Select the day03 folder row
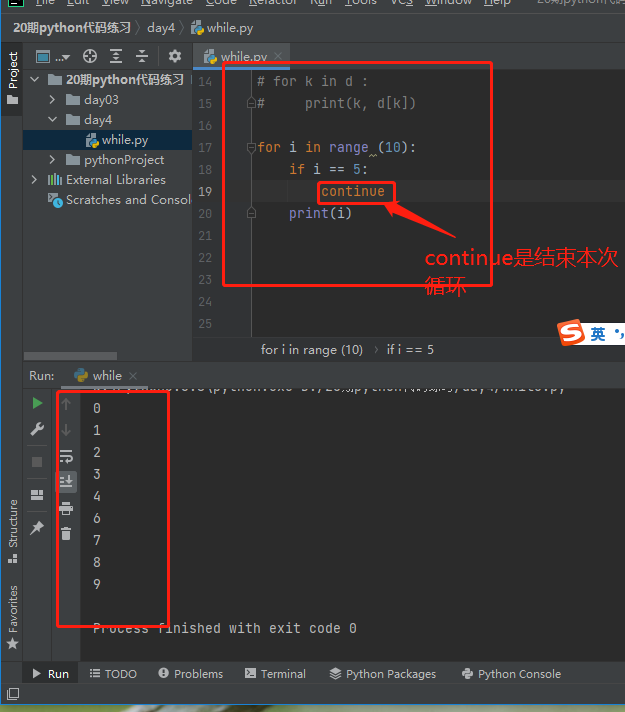The width and height of the screenshot is (625, 712). tap(108, 99)
